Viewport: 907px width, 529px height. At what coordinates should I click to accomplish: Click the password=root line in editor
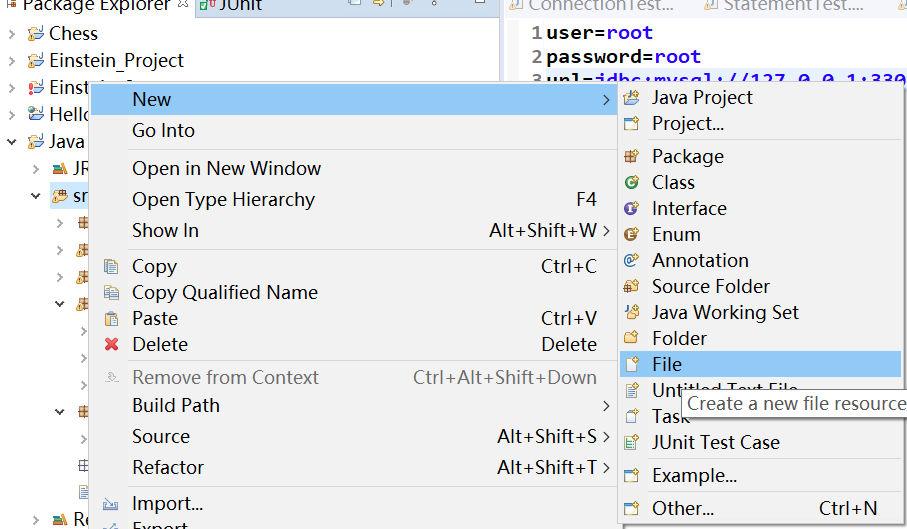point(624,57)
